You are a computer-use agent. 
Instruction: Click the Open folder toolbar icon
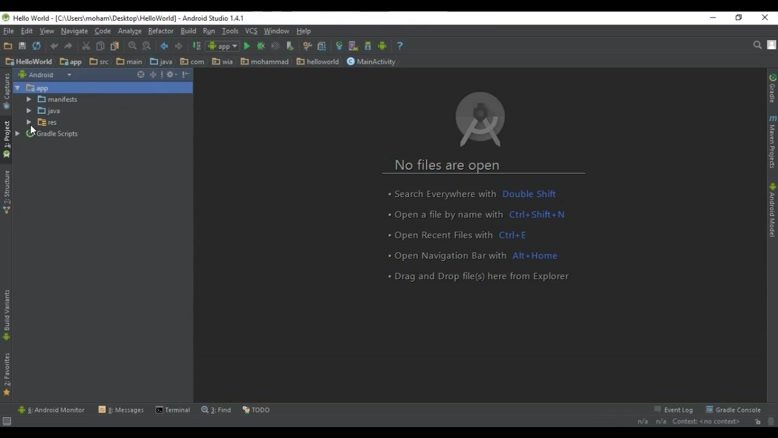7,46
